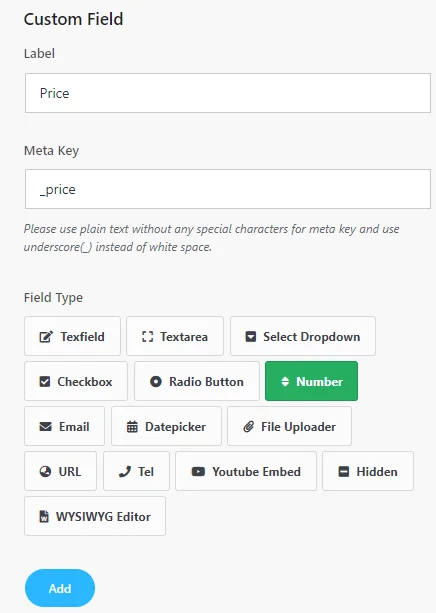
Task: Select the Tel phone handset icon
Action: (x=125, y=471)
